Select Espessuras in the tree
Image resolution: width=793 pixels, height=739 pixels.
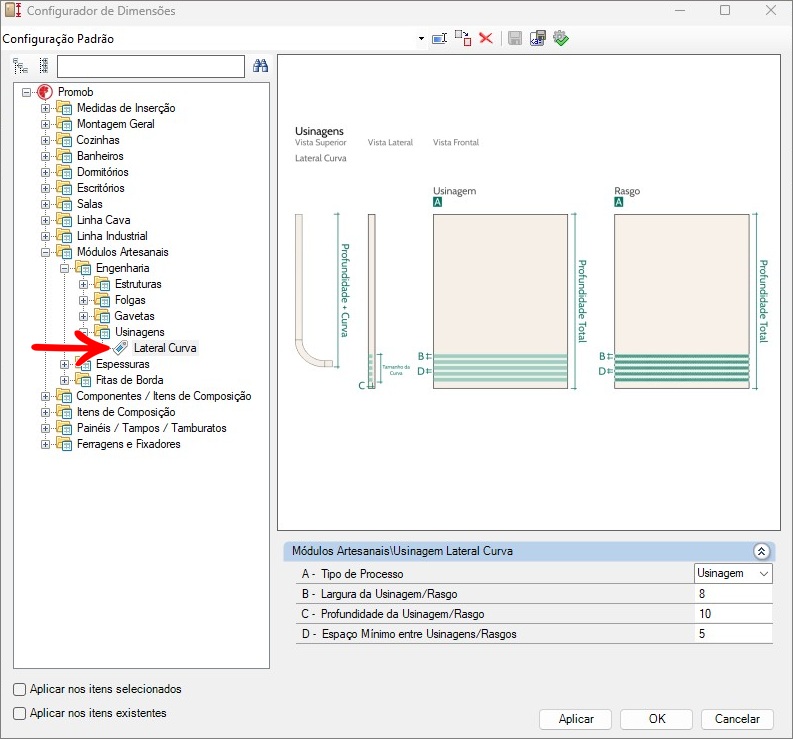pos(122,364)
